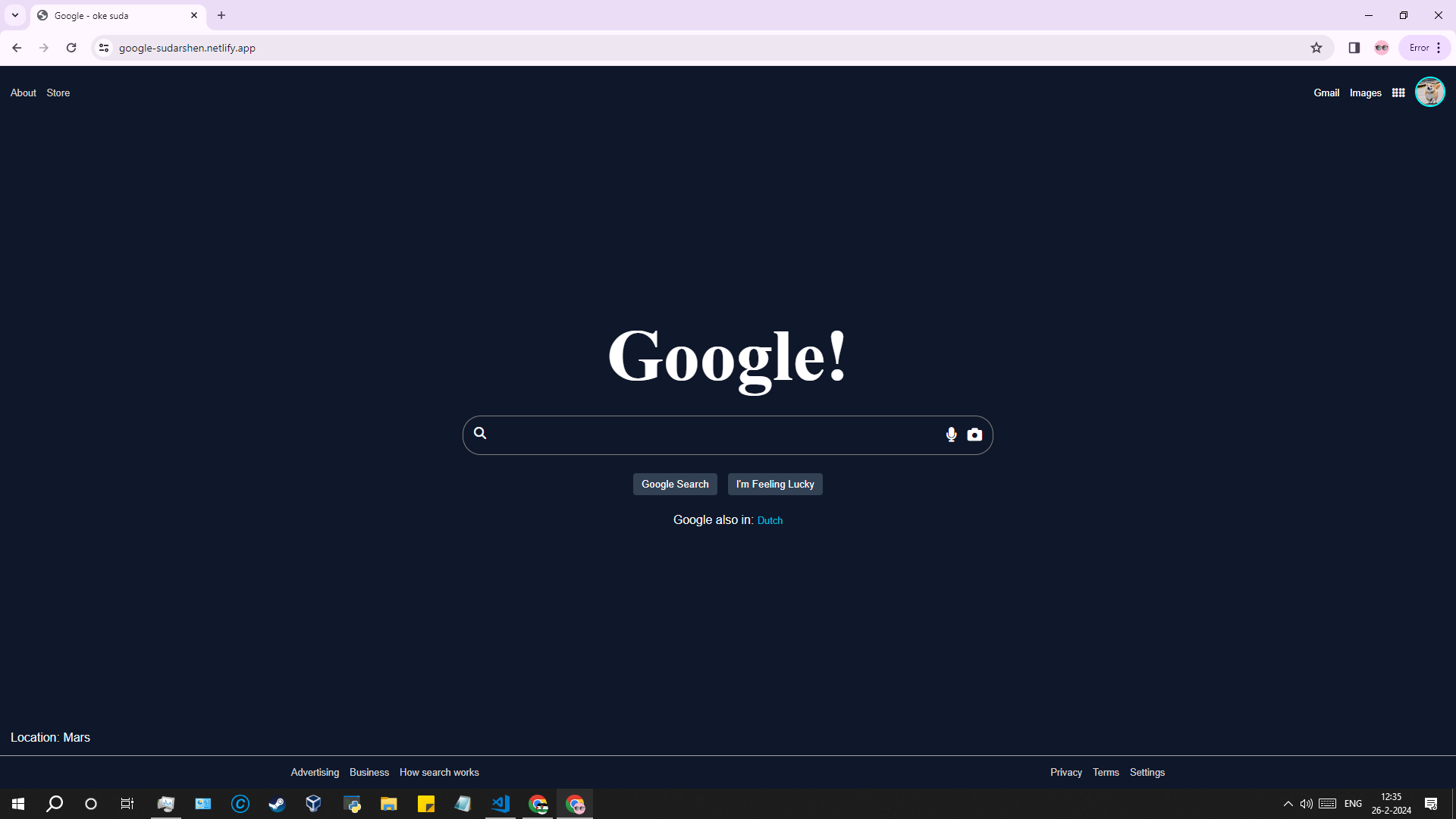
Task: Open Steam from the taskbar
Action: (277, 804)
